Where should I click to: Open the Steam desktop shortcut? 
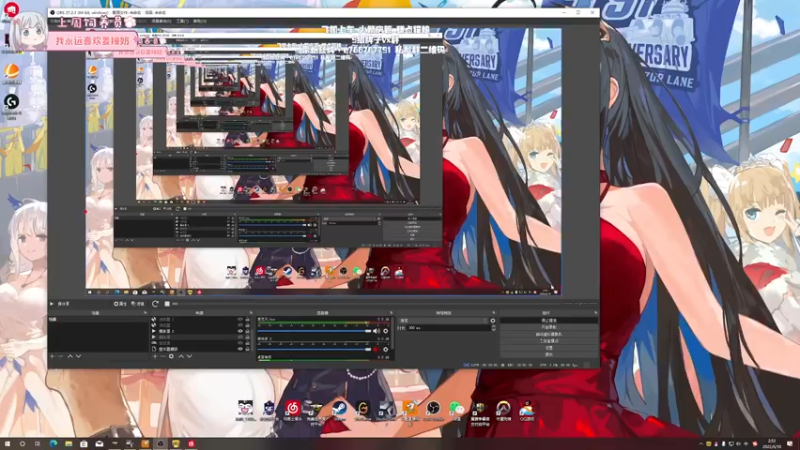[x=339, y=410]
